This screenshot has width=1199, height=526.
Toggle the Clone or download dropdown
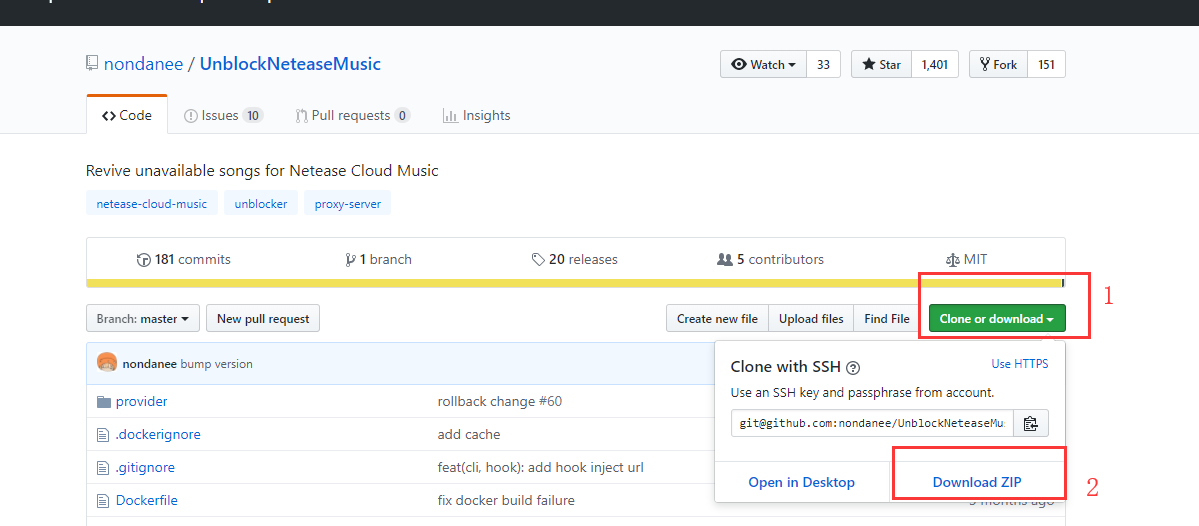coord(996,319)
